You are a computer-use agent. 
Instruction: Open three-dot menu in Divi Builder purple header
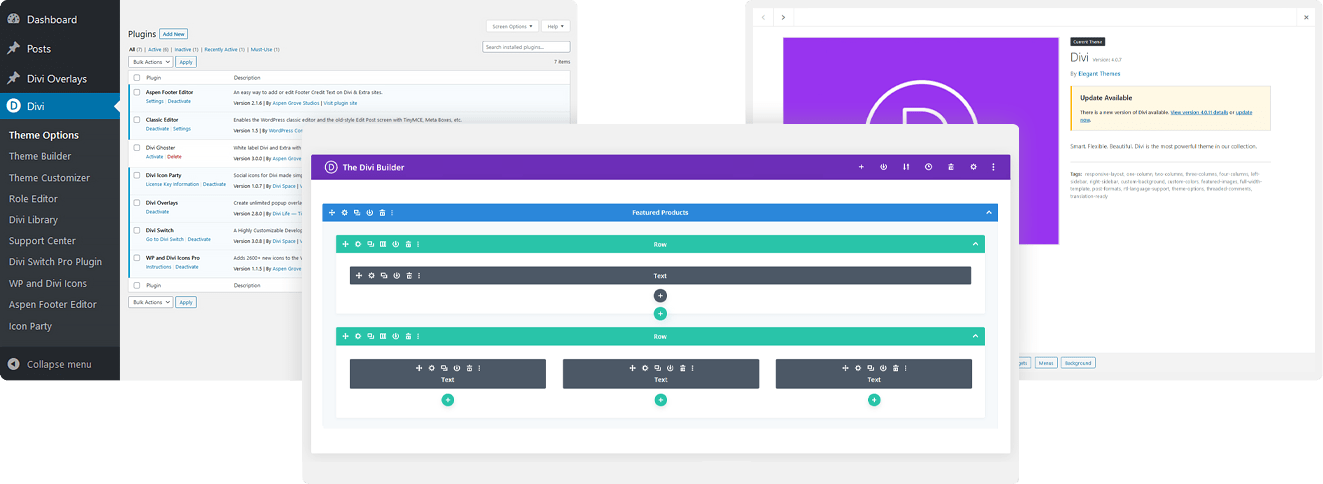(x=993, y=167)
